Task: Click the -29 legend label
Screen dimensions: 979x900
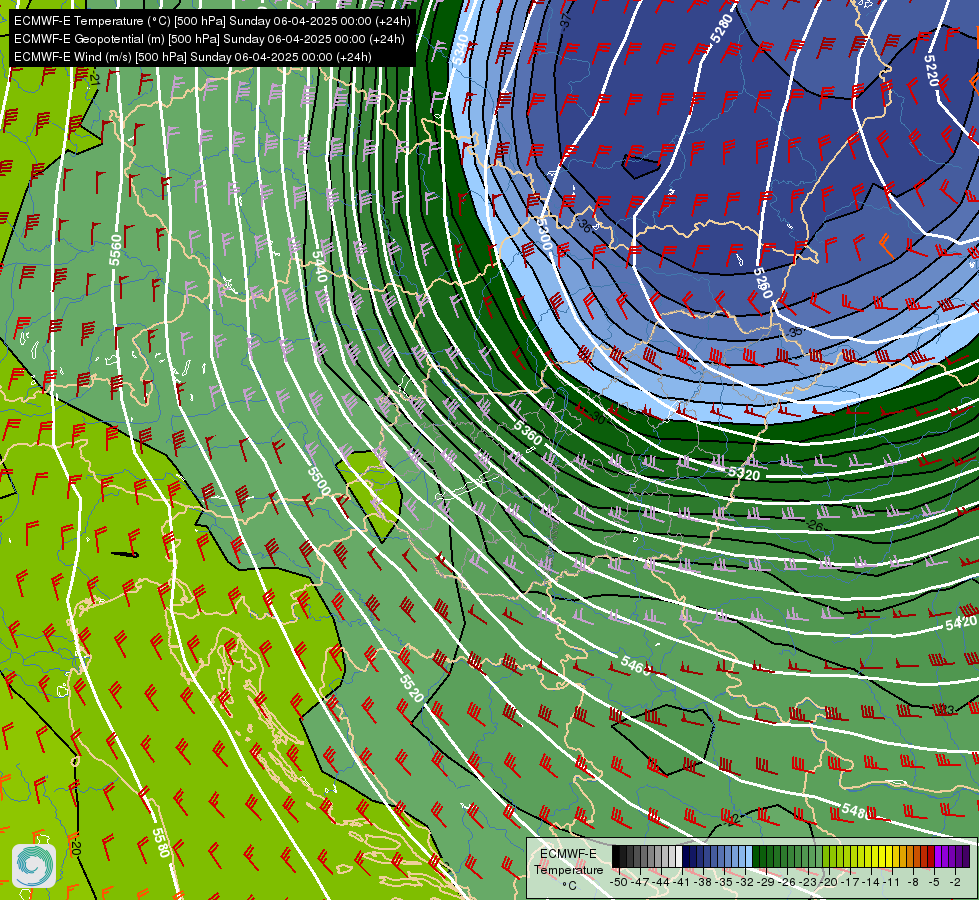Action: click(766, 882)
